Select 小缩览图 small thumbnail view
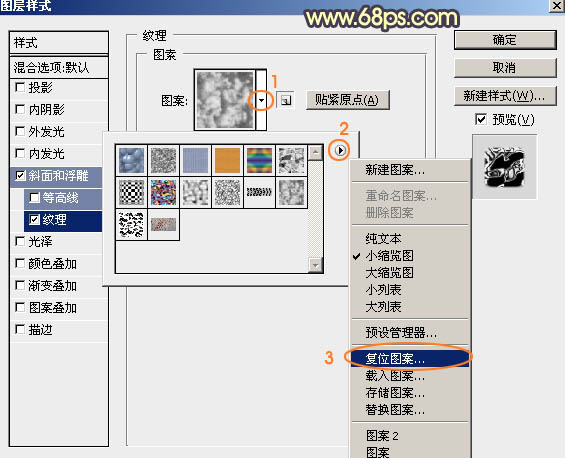The height and width of the screenshot is (458, 565). [x=410, y=256]
